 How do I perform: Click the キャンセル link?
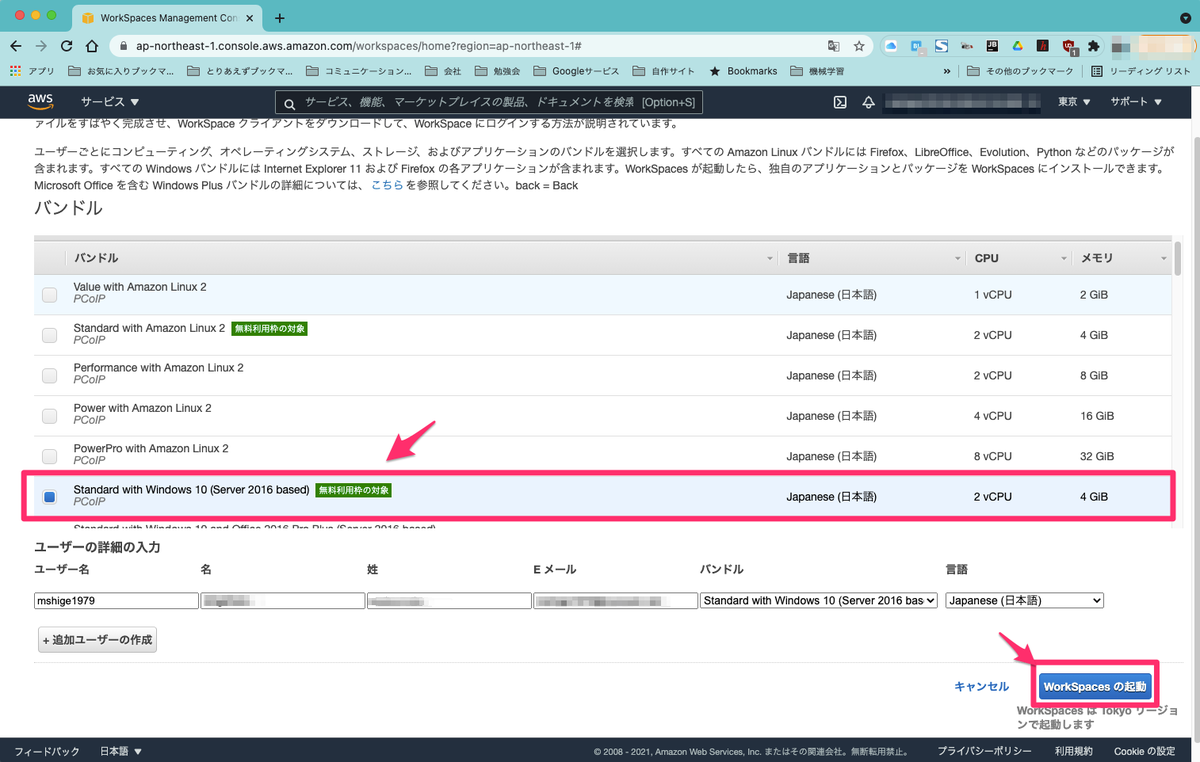click(x=981, y=687)
